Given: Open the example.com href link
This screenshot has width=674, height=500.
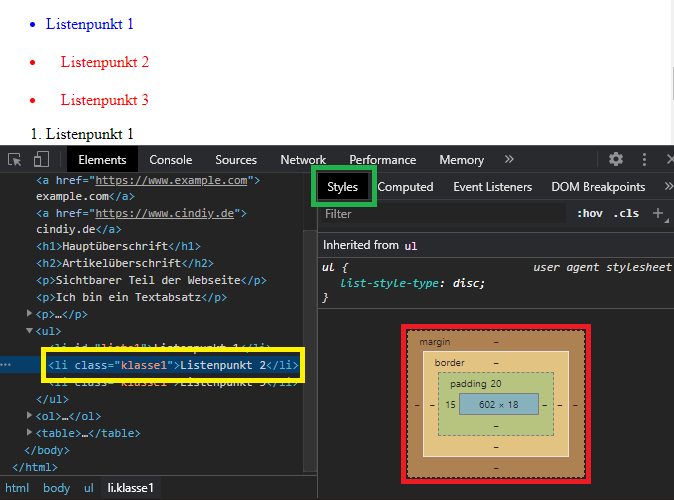Looking at the screenshot, I should point(171,180).
